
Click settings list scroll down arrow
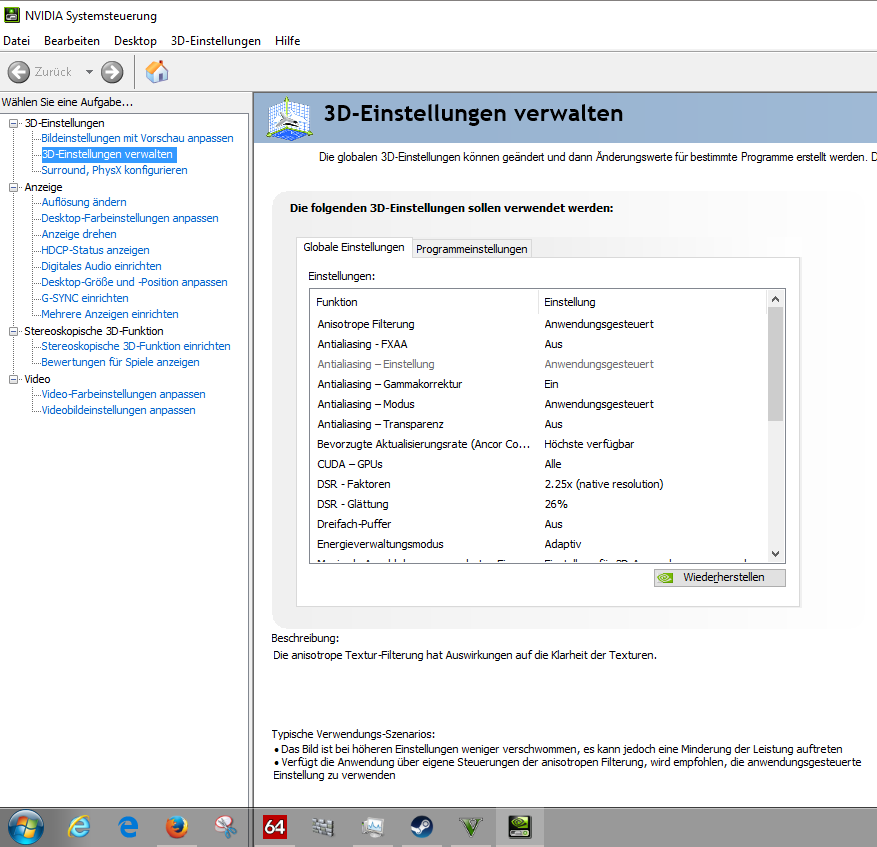[x=775, y=554]
